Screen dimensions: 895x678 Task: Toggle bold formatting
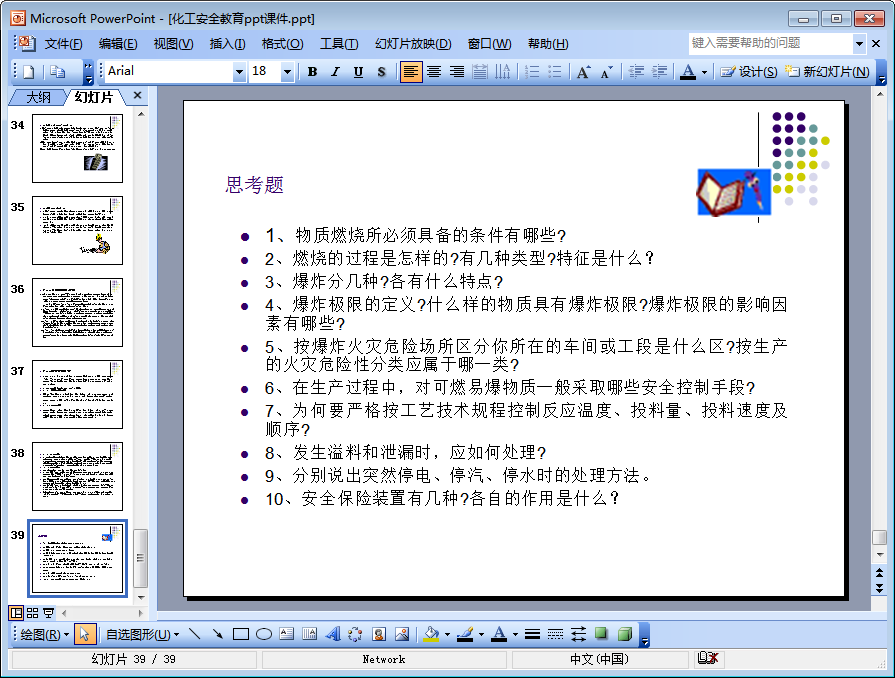tap(312, 71)
